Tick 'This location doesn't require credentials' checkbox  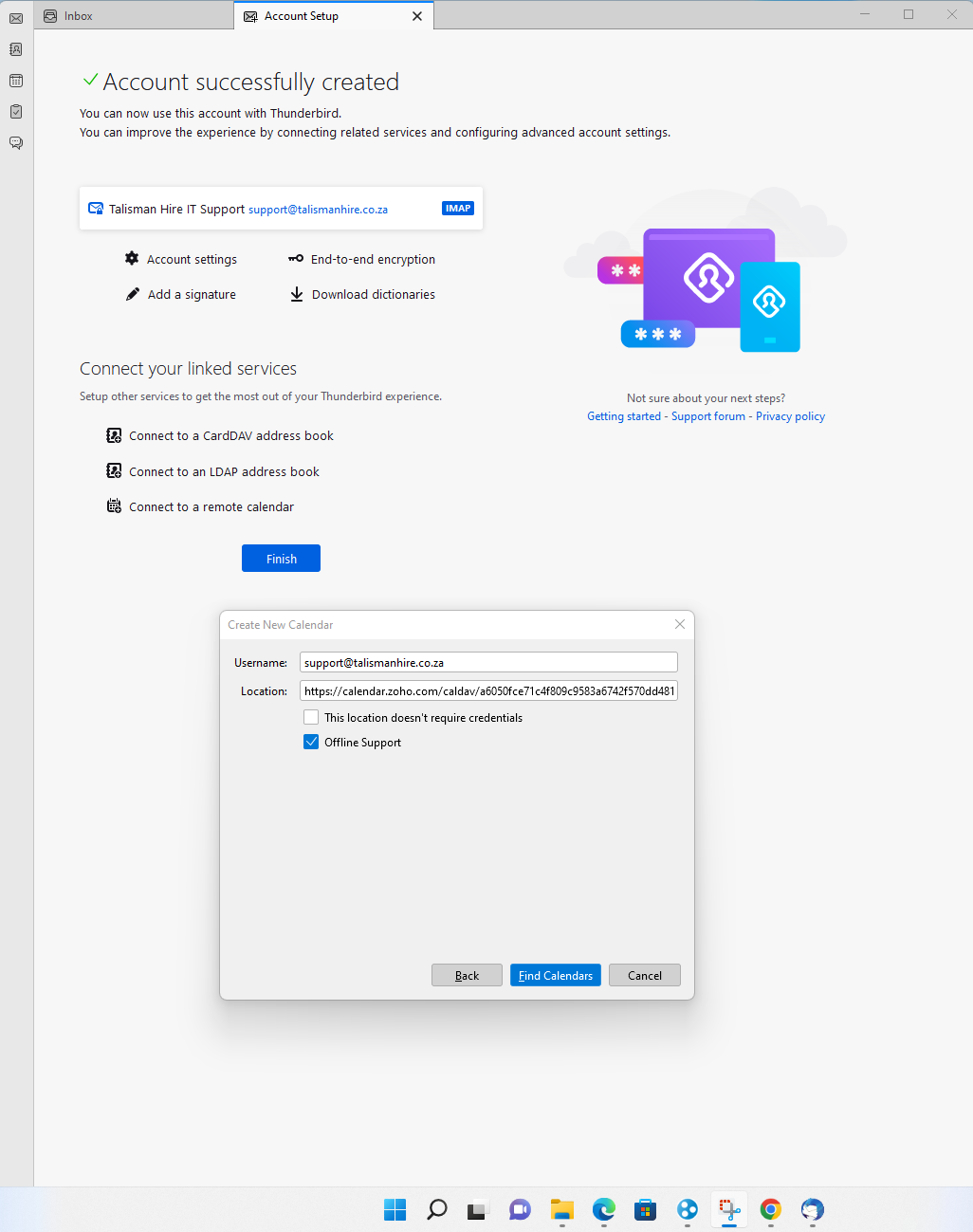tap(311, 717)
